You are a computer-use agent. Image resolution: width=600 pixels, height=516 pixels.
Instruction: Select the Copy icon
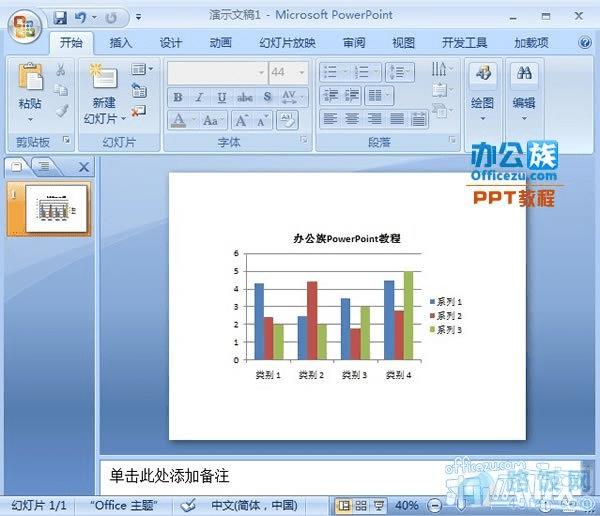61,90
